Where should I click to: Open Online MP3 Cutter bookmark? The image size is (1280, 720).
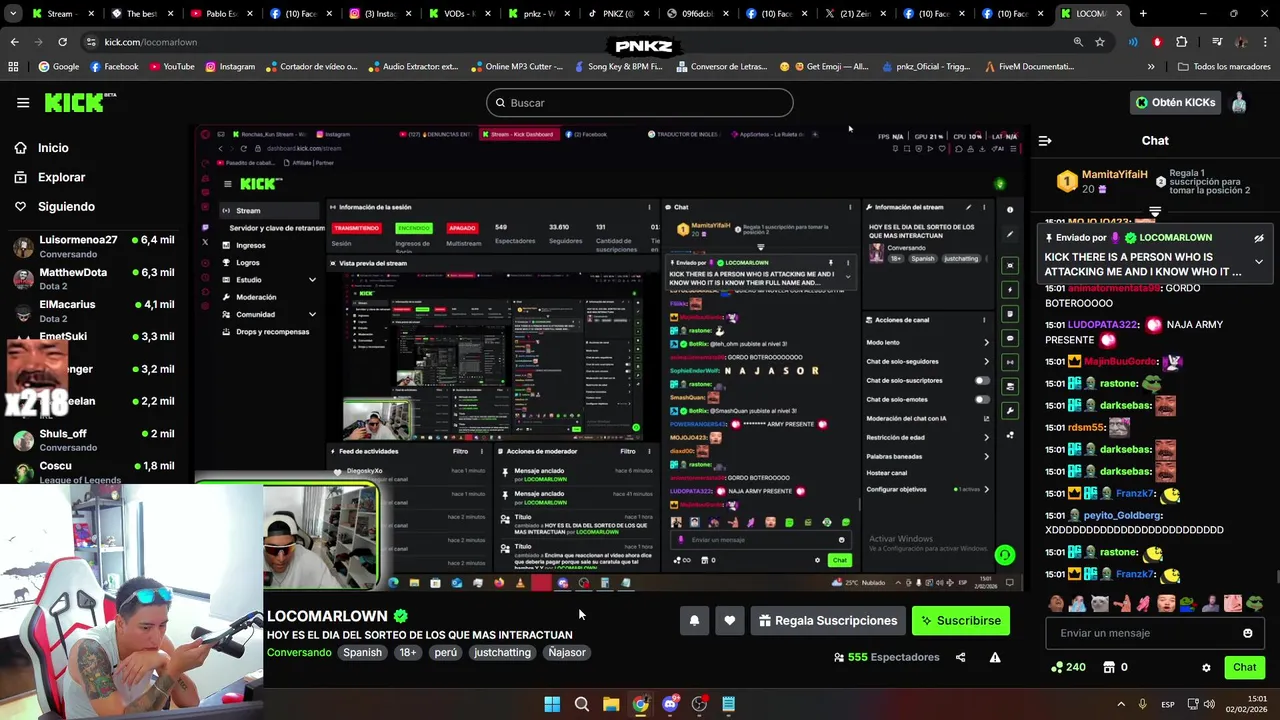point(517,67)
